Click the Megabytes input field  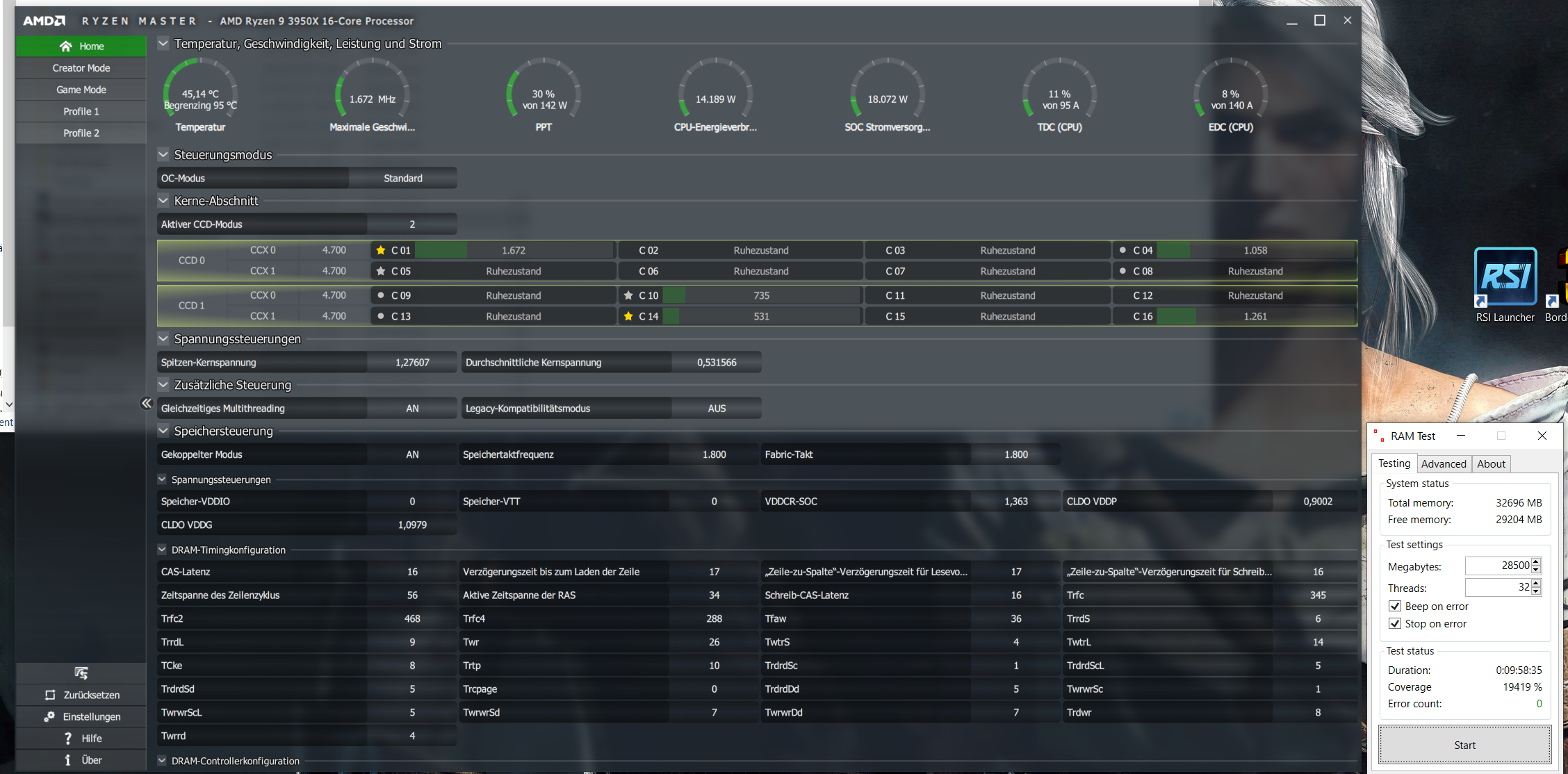click(x=1496, y=566)
